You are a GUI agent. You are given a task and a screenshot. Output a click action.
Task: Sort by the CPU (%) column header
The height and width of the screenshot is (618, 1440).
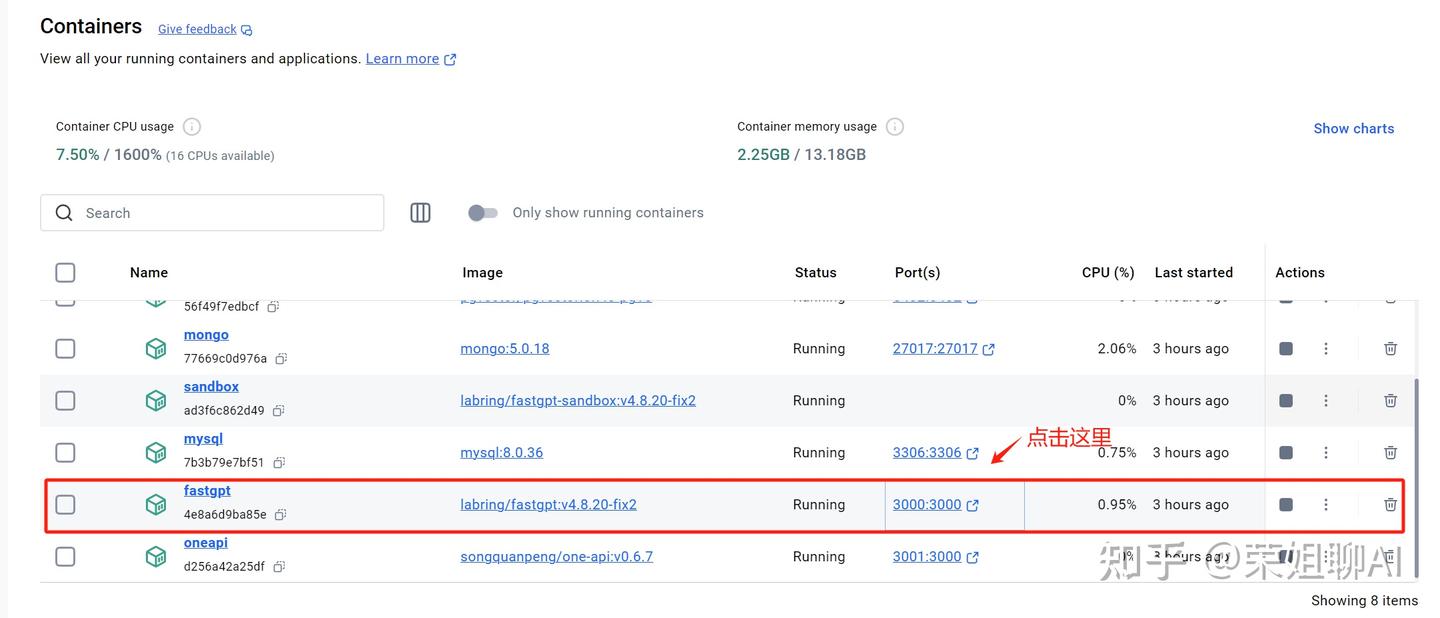click(x=1108, y=272)
